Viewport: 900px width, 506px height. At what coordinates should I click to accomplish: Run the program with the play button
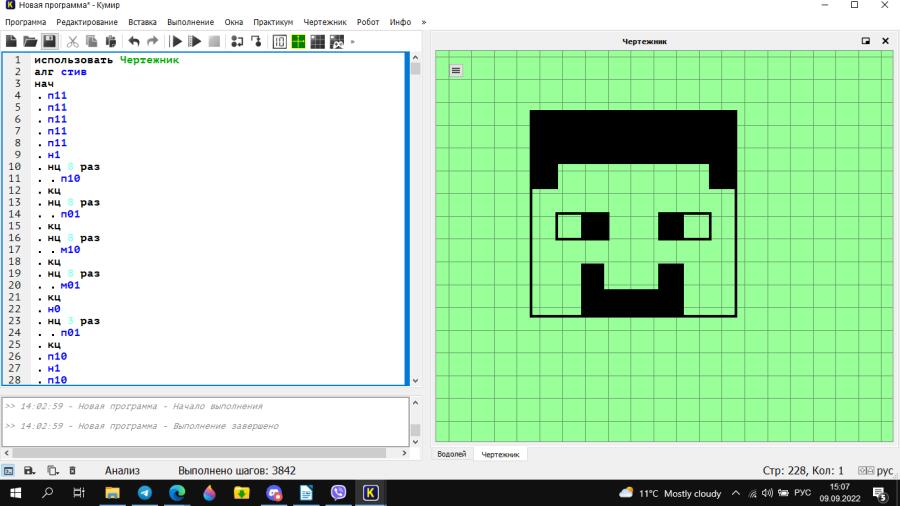[177, 41]
